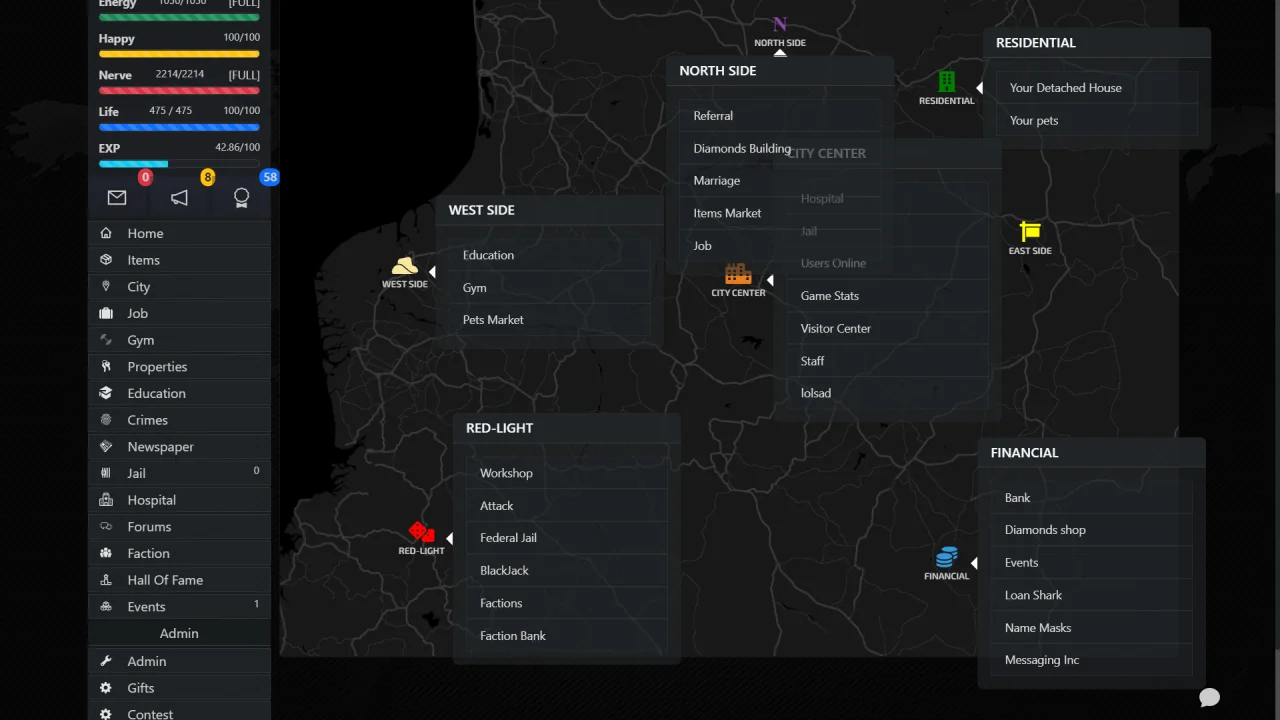Open Marriage in North Side panel
Image resolution: width=1280 pixels, height=720 pixels.
click(x=780, y=181)
